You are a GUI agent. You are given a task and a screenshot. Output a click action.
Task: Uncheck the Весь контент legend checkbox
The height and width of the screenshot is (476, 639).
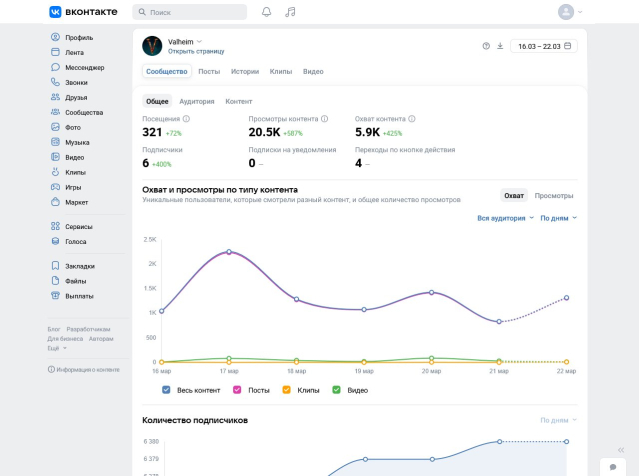[x=166, y=389]
